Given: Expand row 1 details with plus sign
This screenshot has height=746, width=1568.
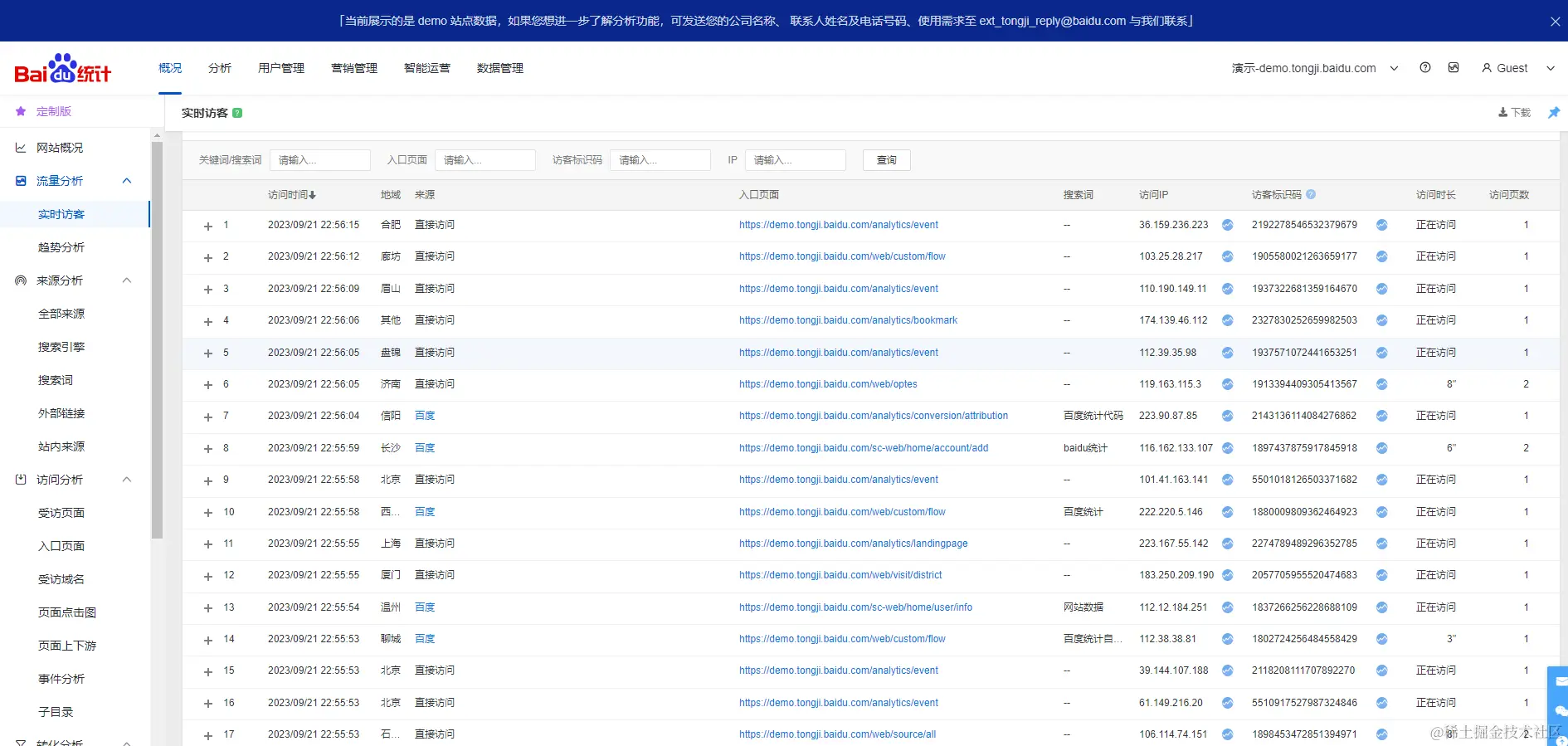Looking at the screenshot, I should (208, 226).
